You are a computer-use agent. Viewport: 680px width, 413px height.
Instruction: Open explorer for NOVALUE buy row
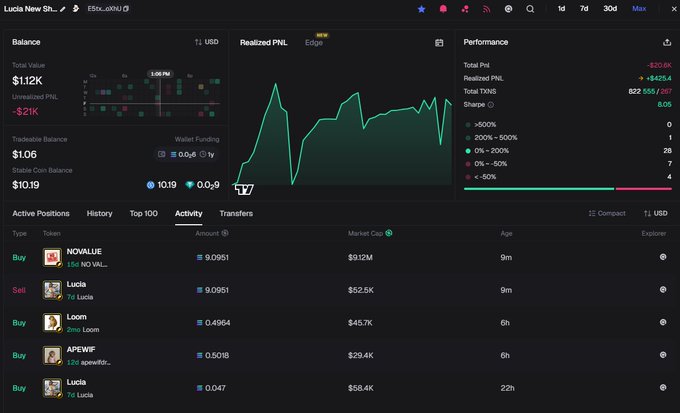click(663, 257)
